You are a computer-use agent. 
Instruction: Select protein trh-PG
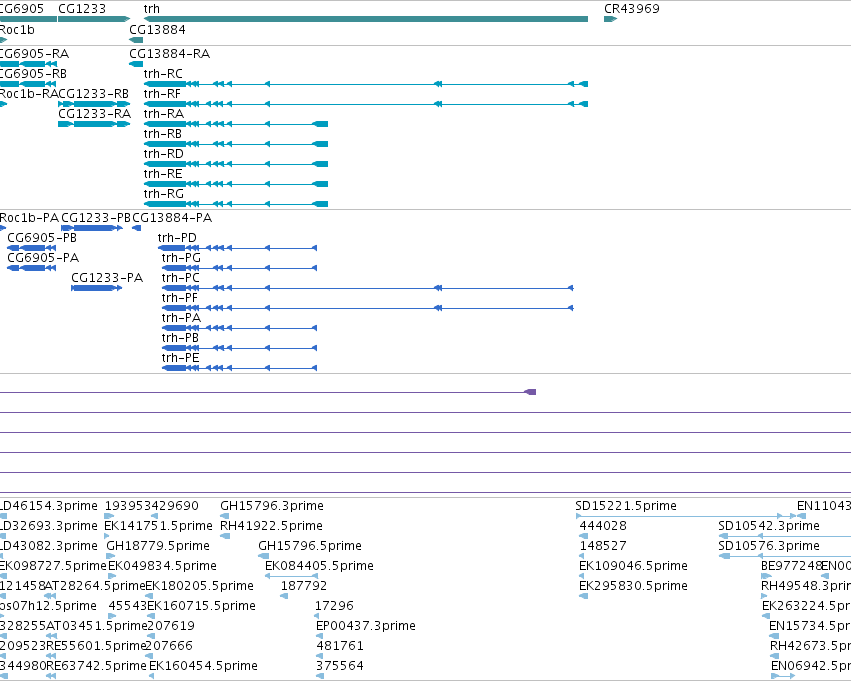pos(181,258)
